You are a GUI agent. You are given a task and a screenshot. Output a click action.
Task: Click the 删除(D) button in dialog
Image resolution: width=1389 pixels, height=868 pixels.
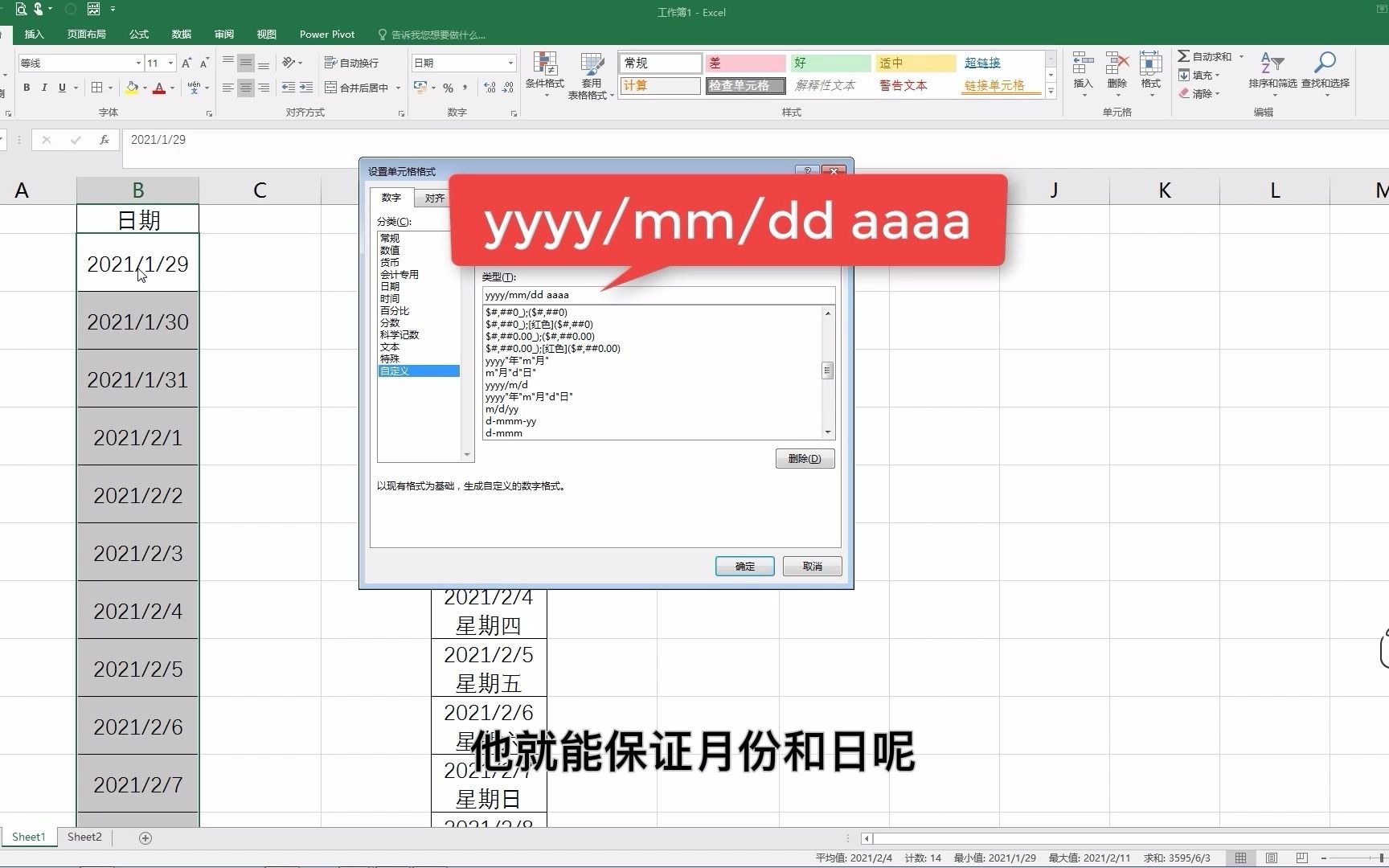tap(805, 459)
